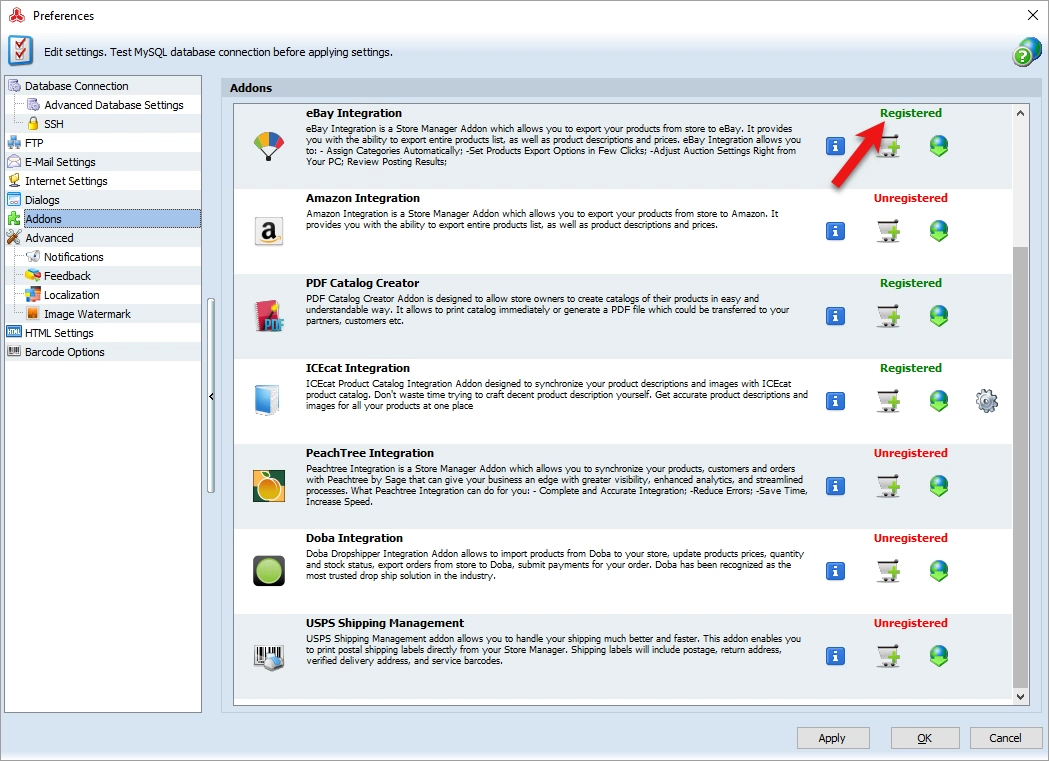Viewport: 1049px width, 761px height.
Task: Click the USPS Shipping Management title
Action: 385,623
